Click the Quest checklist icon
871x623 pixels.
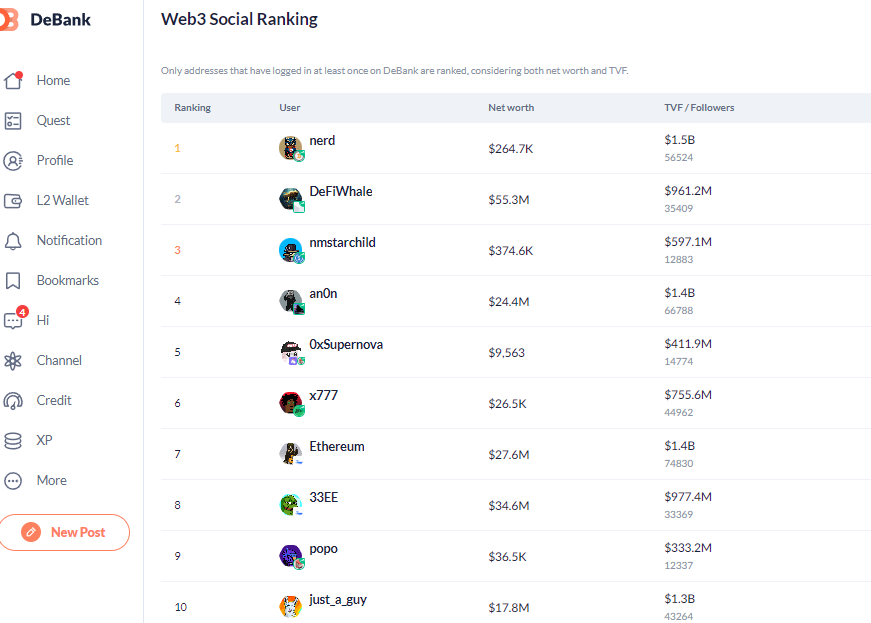point(13,120)
